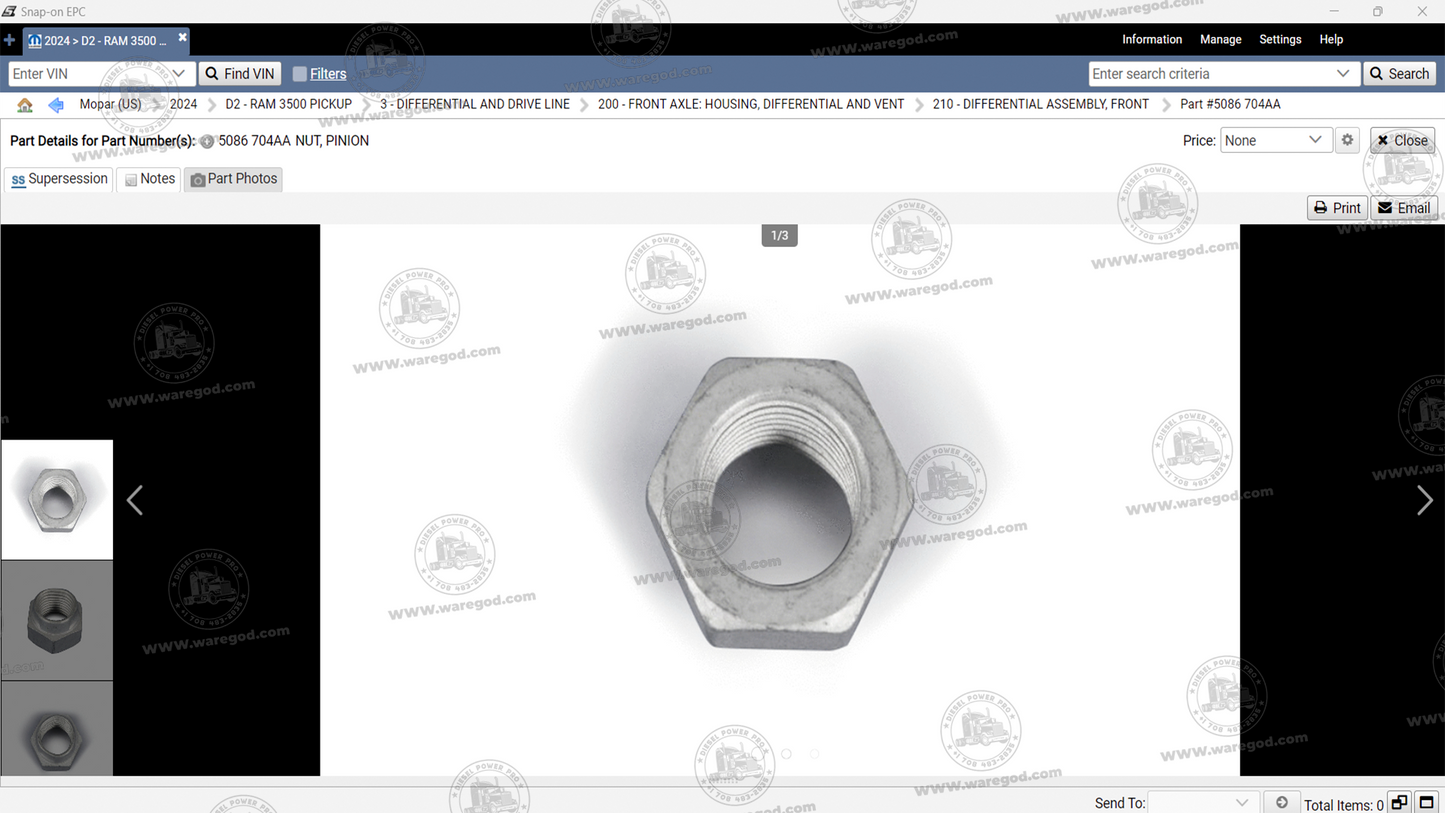Click the Supersession SS icon
Viewport: 1445px width, 813px height.
point(18,179)
